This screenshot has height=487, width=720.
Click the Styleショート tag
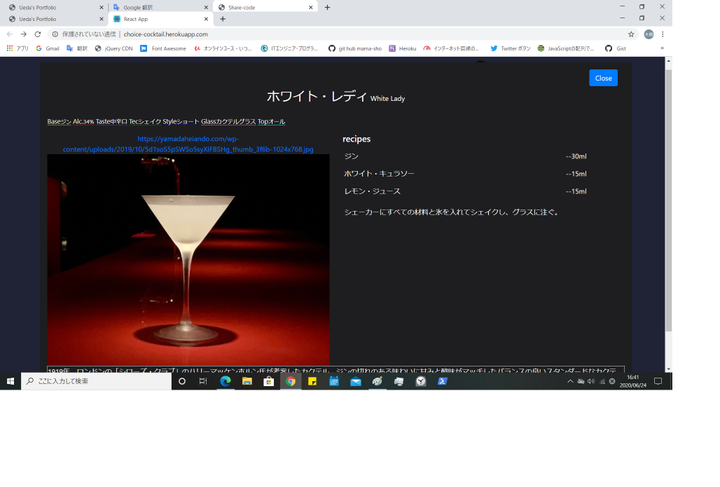[180, 122]
